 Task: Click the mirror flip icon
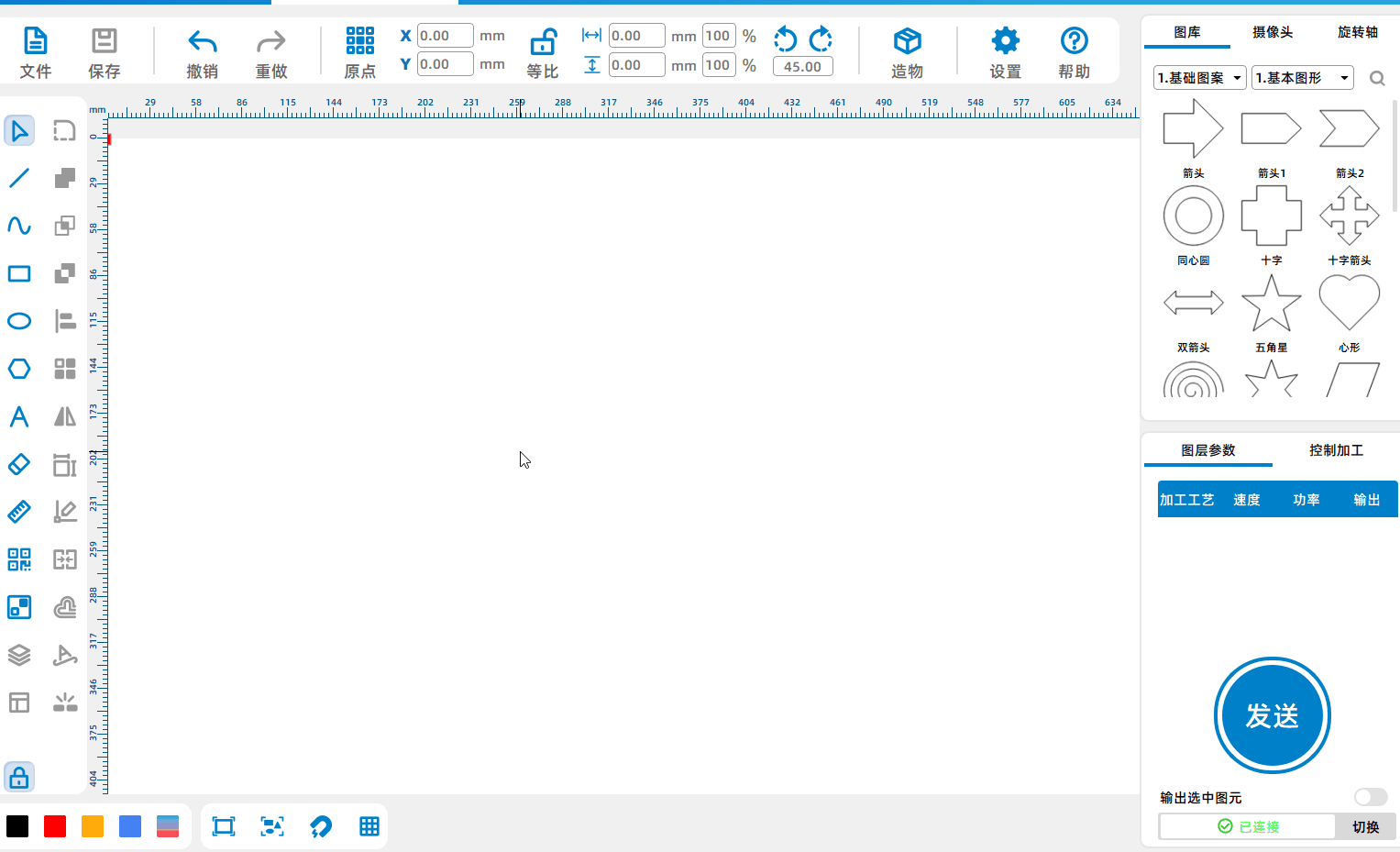(65, 416)
